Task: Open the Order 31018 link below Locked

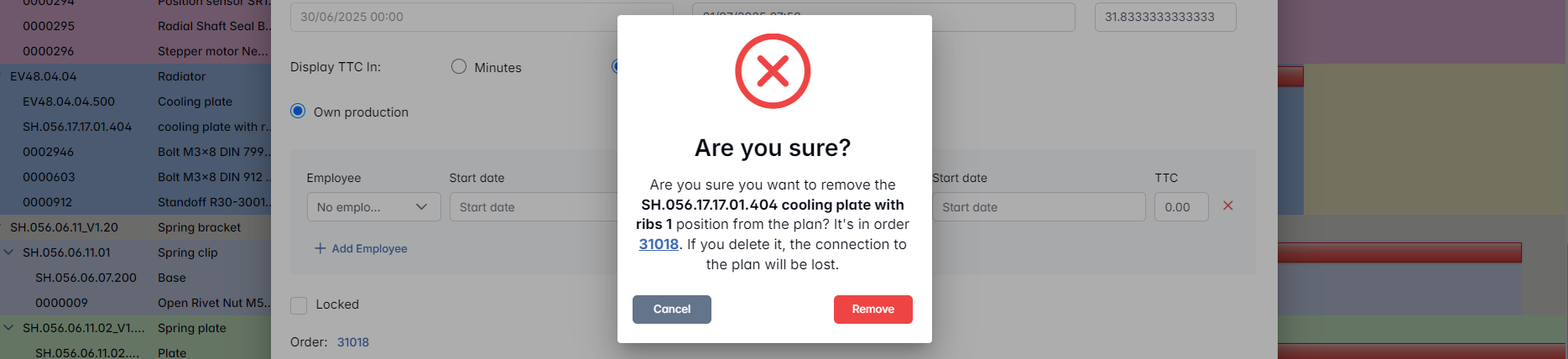Action: [x=353, y=342]
